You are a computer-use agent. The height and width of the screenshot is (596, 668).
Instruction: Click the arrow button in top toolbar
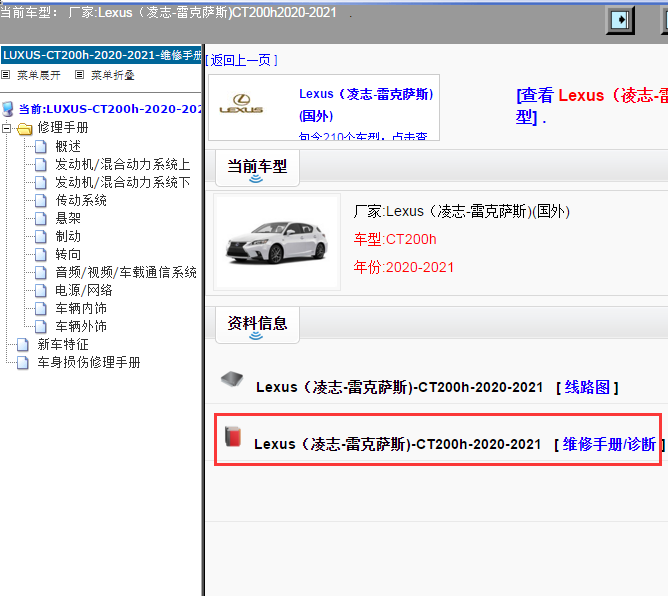click(620, 20)
